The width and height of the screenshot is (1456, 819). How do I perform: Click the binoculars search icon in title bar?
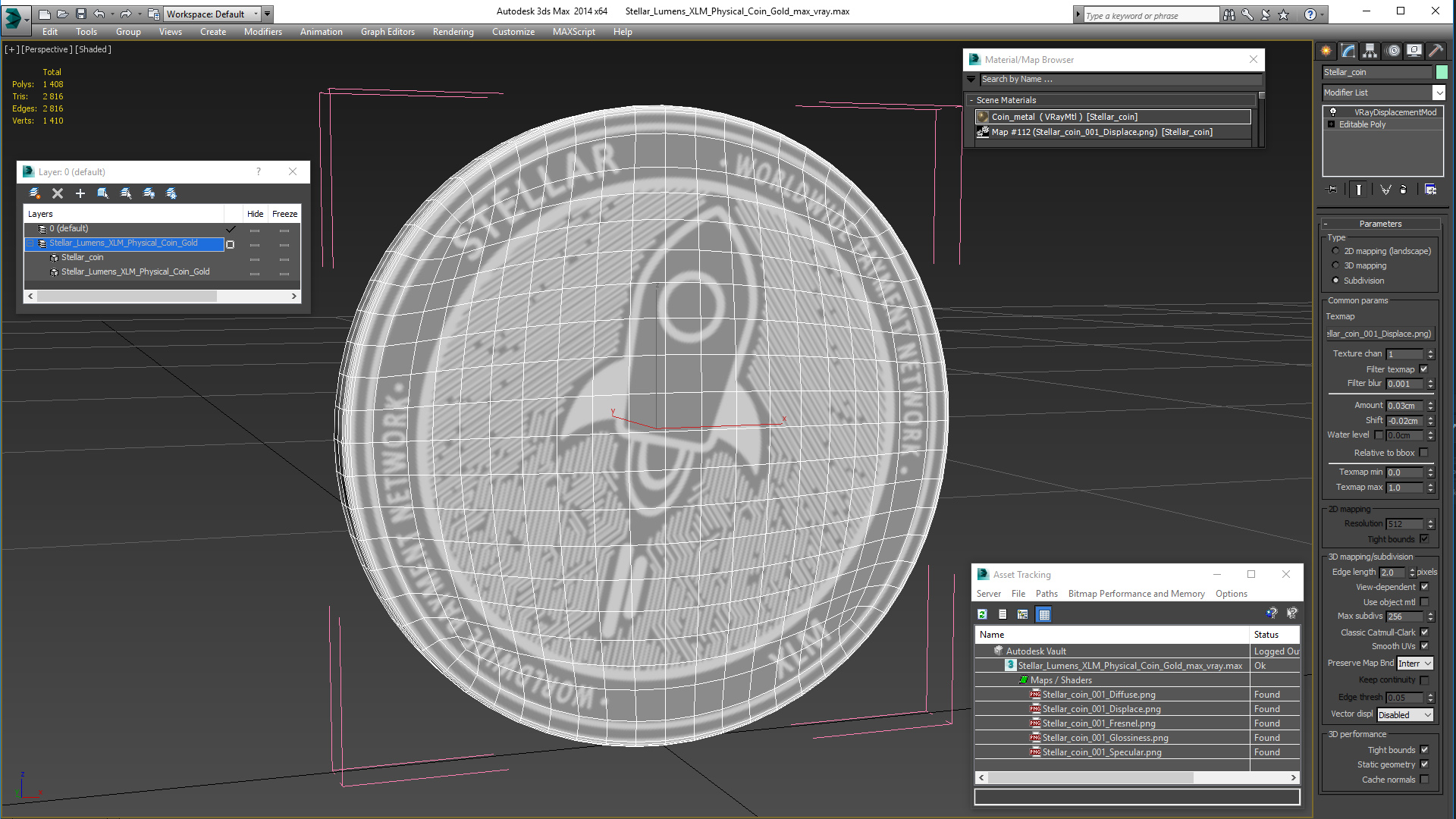pos(1229,14)
